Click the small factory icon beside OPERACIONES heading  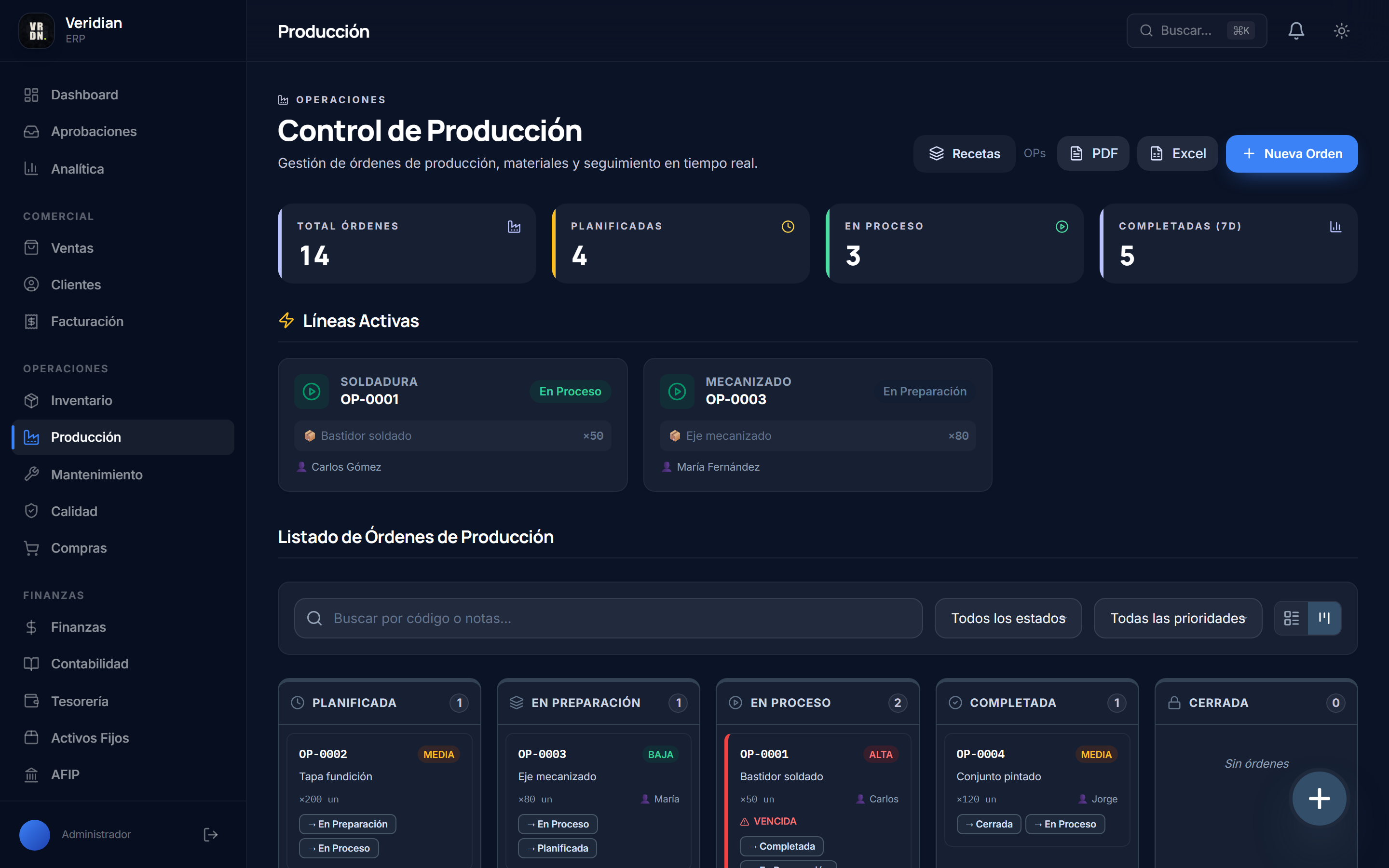[283, 100]
